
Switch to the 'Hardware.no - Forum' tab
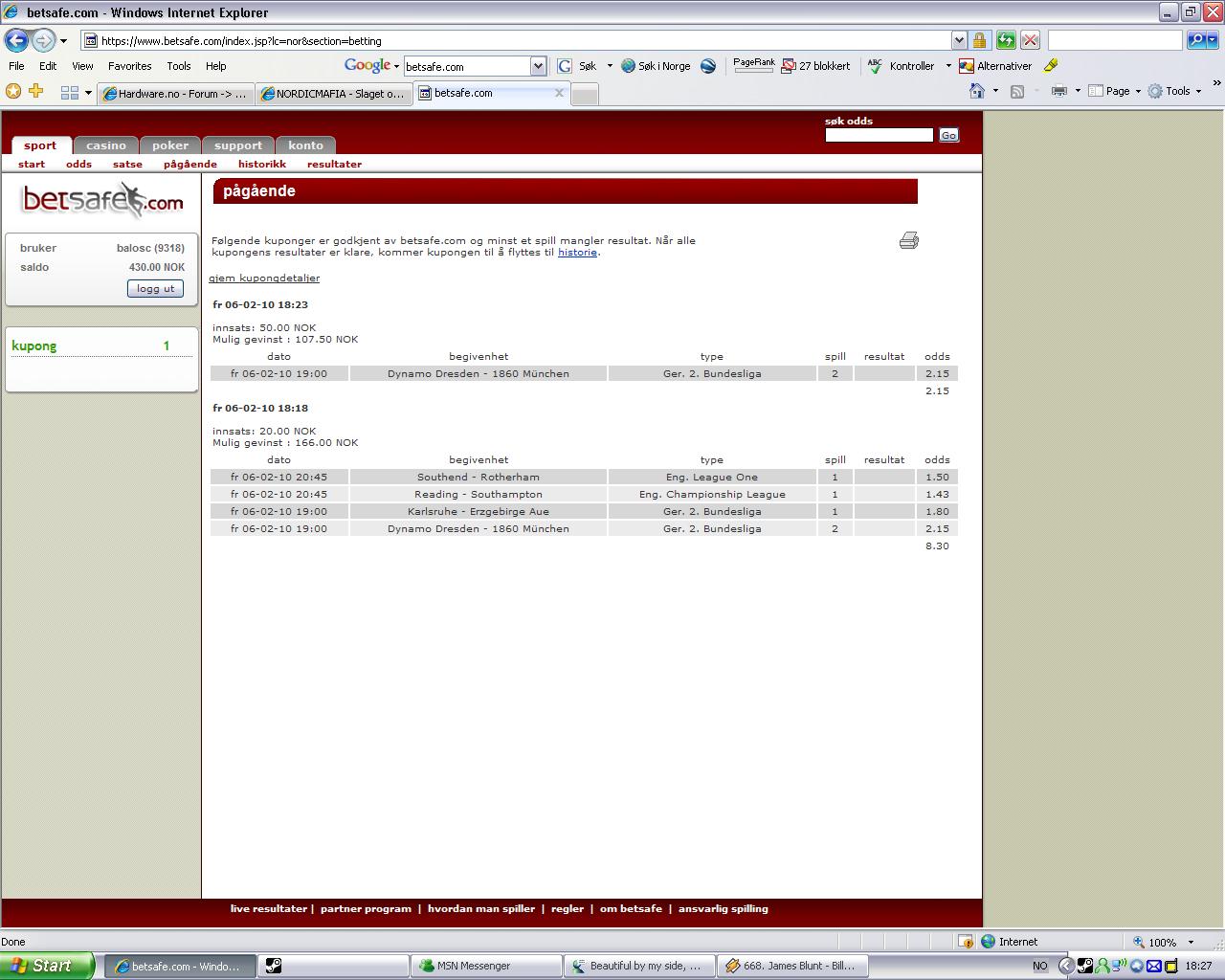[175, 93]
